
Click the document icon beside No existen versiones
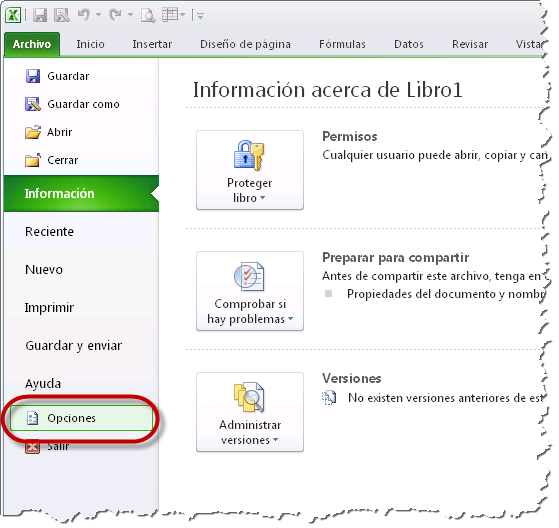click(329, 398)
